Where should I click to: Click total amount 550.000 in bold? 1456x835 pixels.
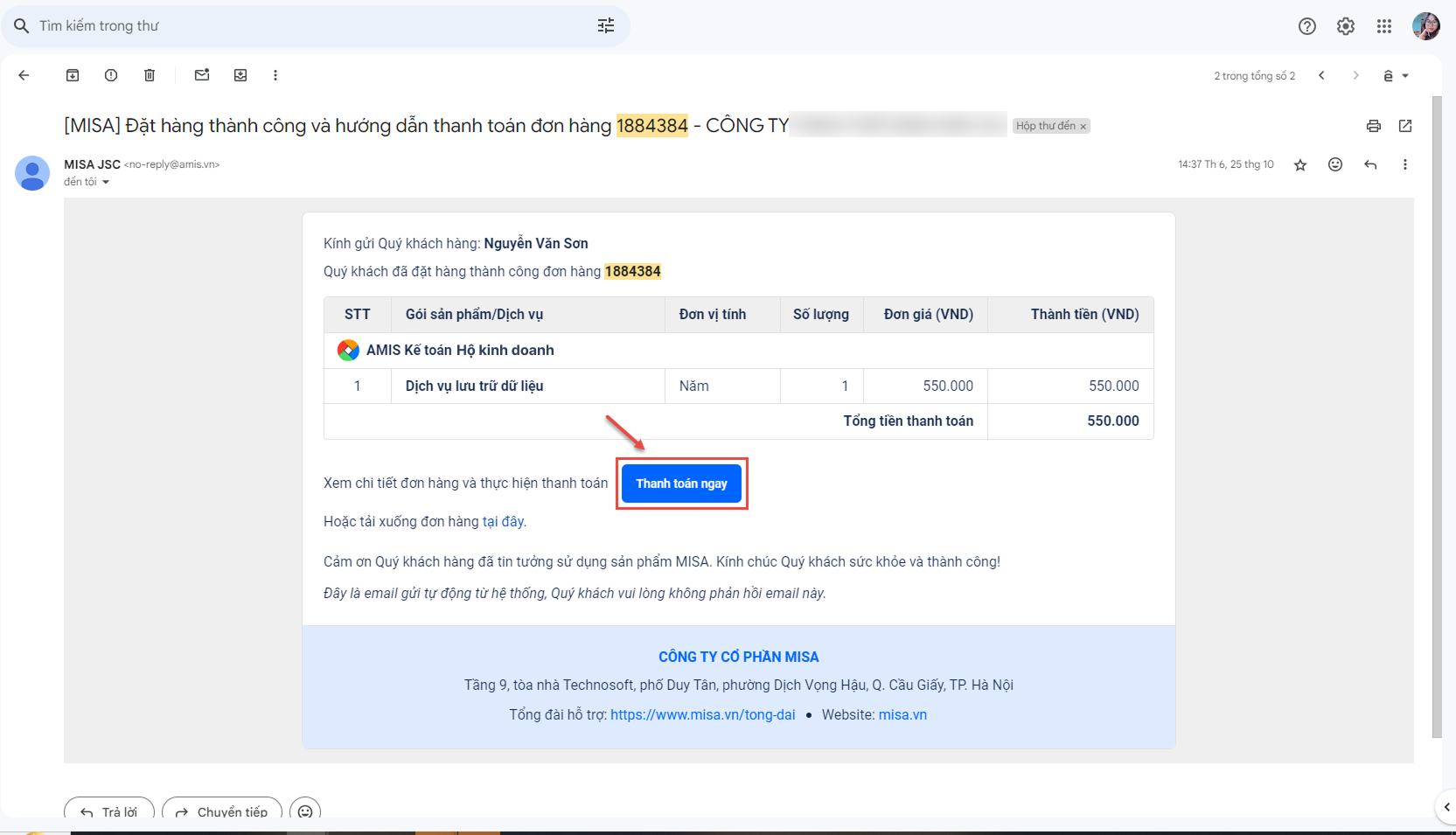point(1113,421)
